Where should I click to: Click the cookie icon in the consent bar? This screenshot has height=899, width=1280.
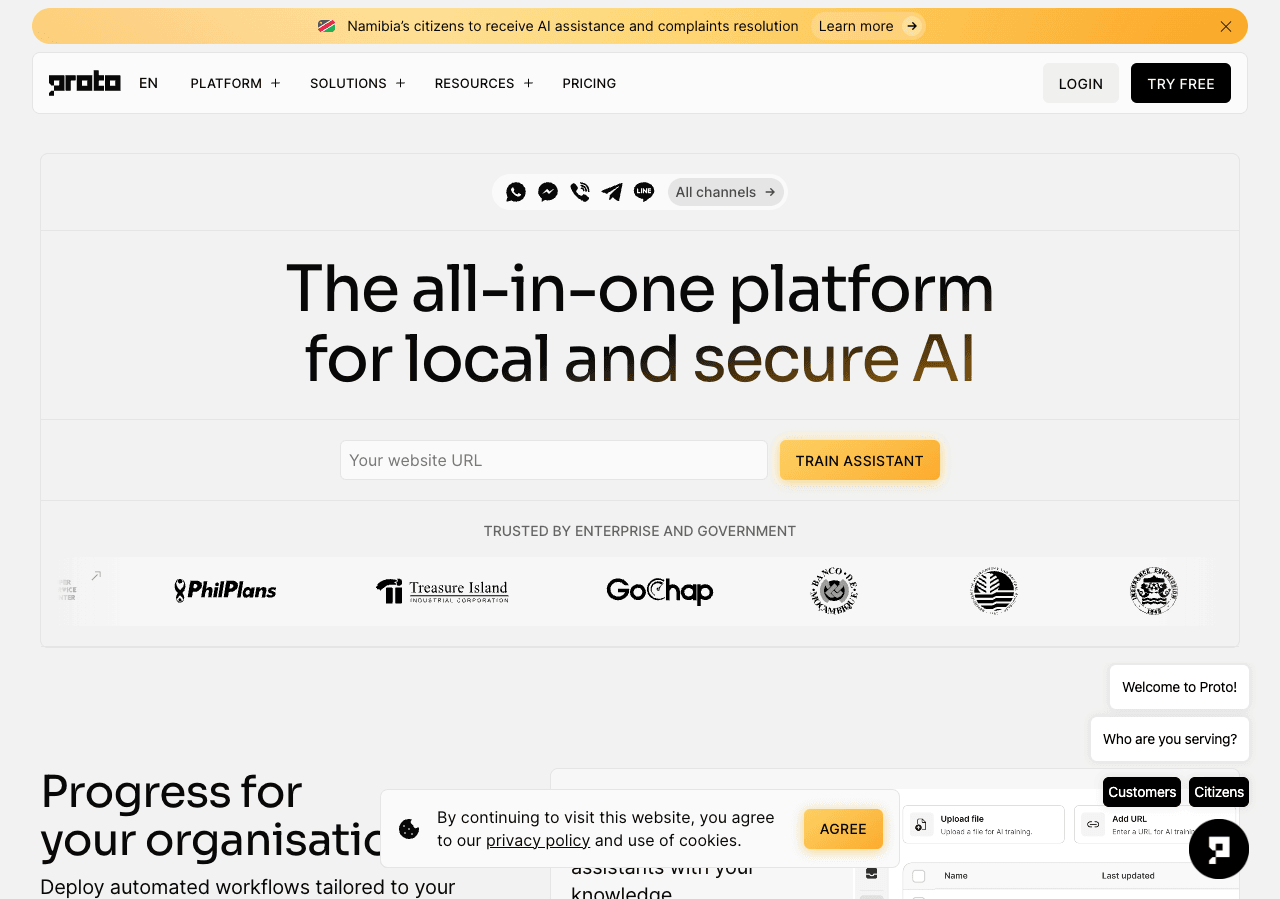click(409, 828)
